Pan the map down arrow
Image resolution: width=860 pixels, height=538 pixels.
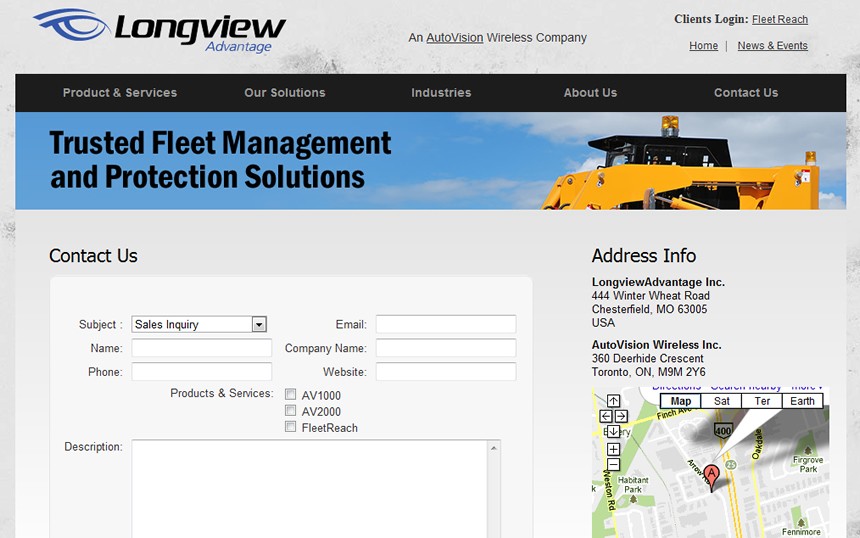pos(613,432)
